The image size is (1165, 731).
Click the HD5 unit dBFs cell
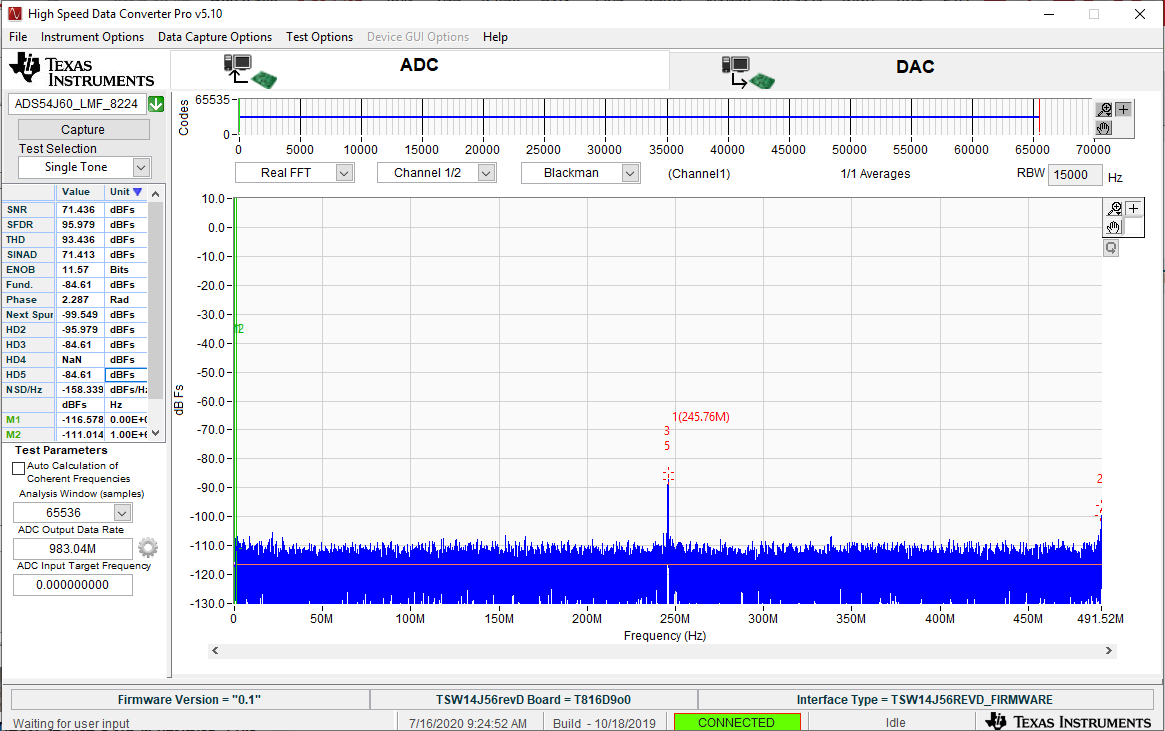(126, 374)
